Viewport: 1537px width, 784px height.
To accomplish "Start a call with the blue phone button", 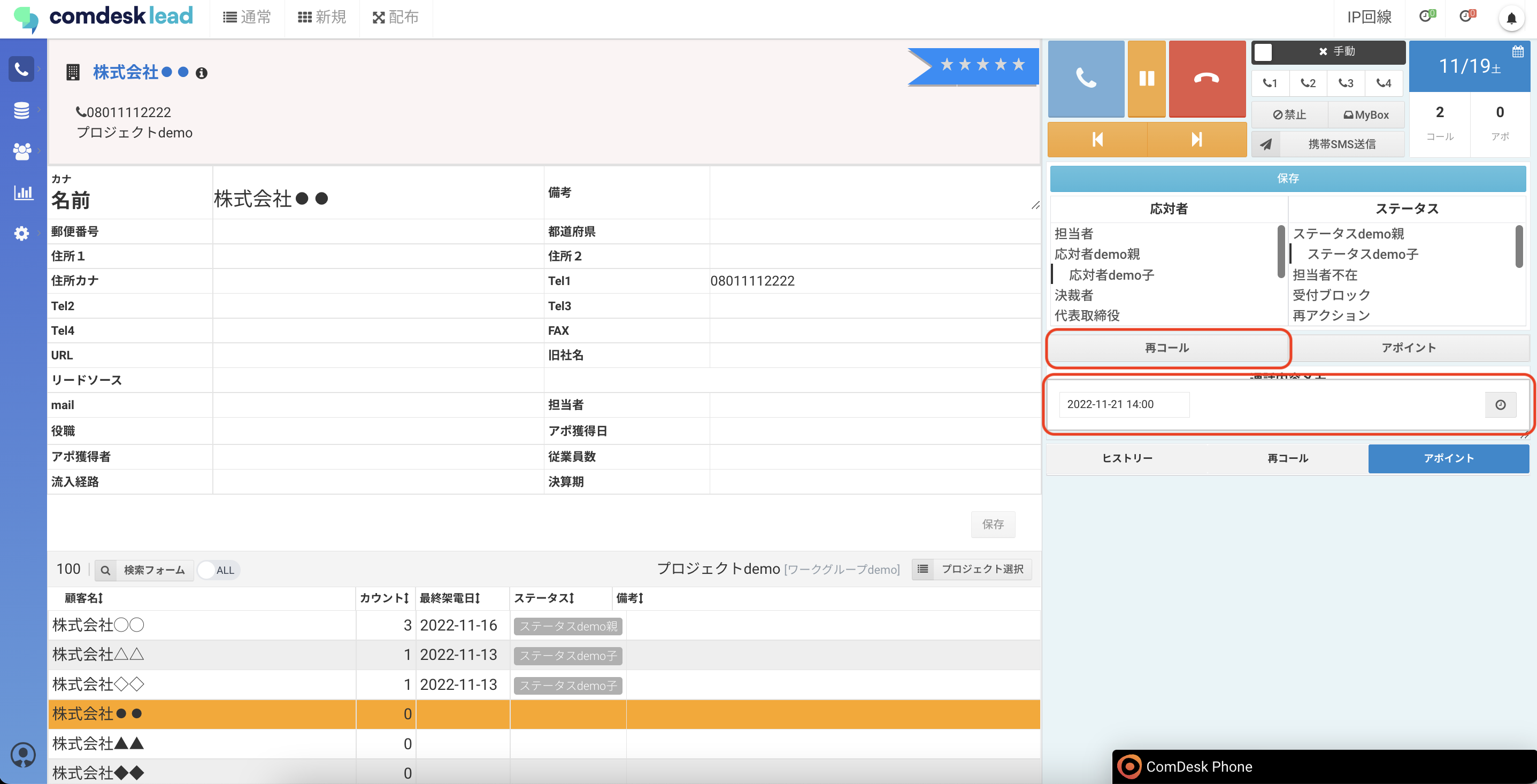I will 1086,78.
